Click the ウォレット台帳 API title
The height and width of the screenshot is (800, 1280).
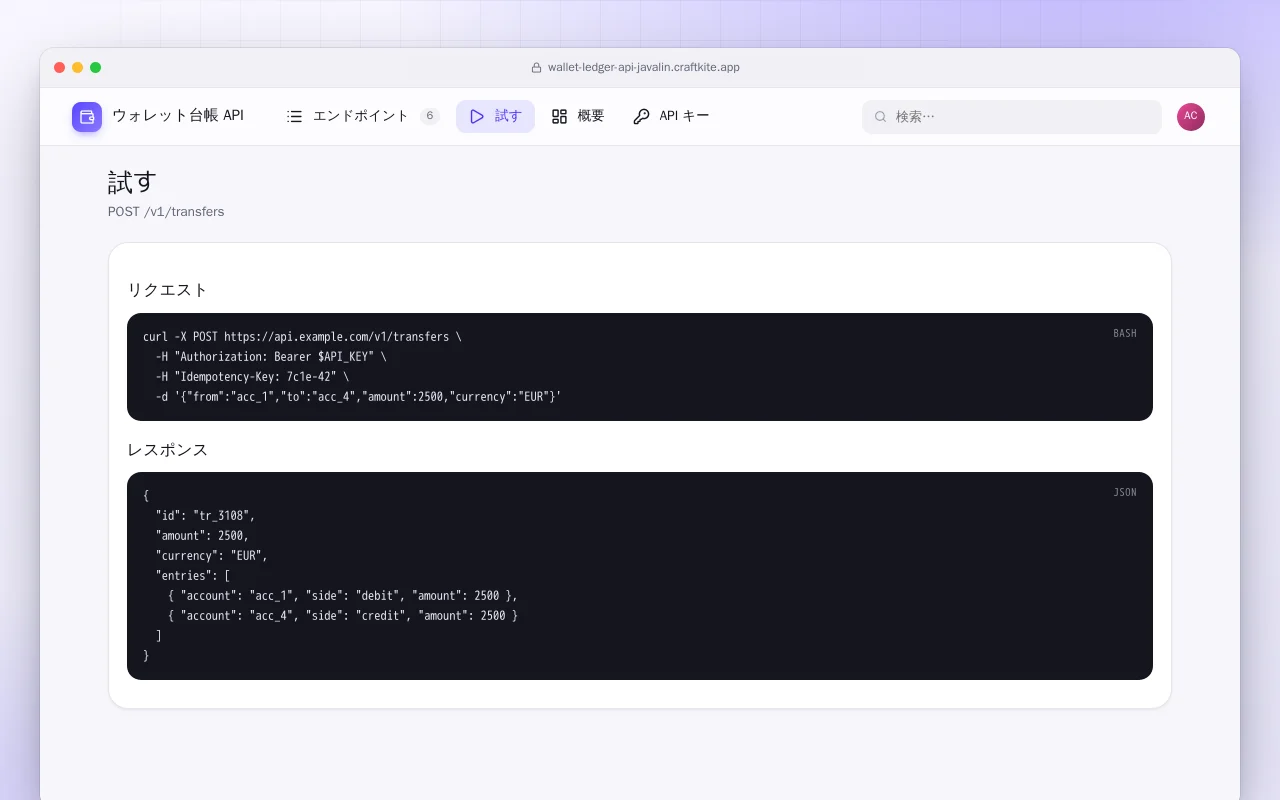click(178, 116)
